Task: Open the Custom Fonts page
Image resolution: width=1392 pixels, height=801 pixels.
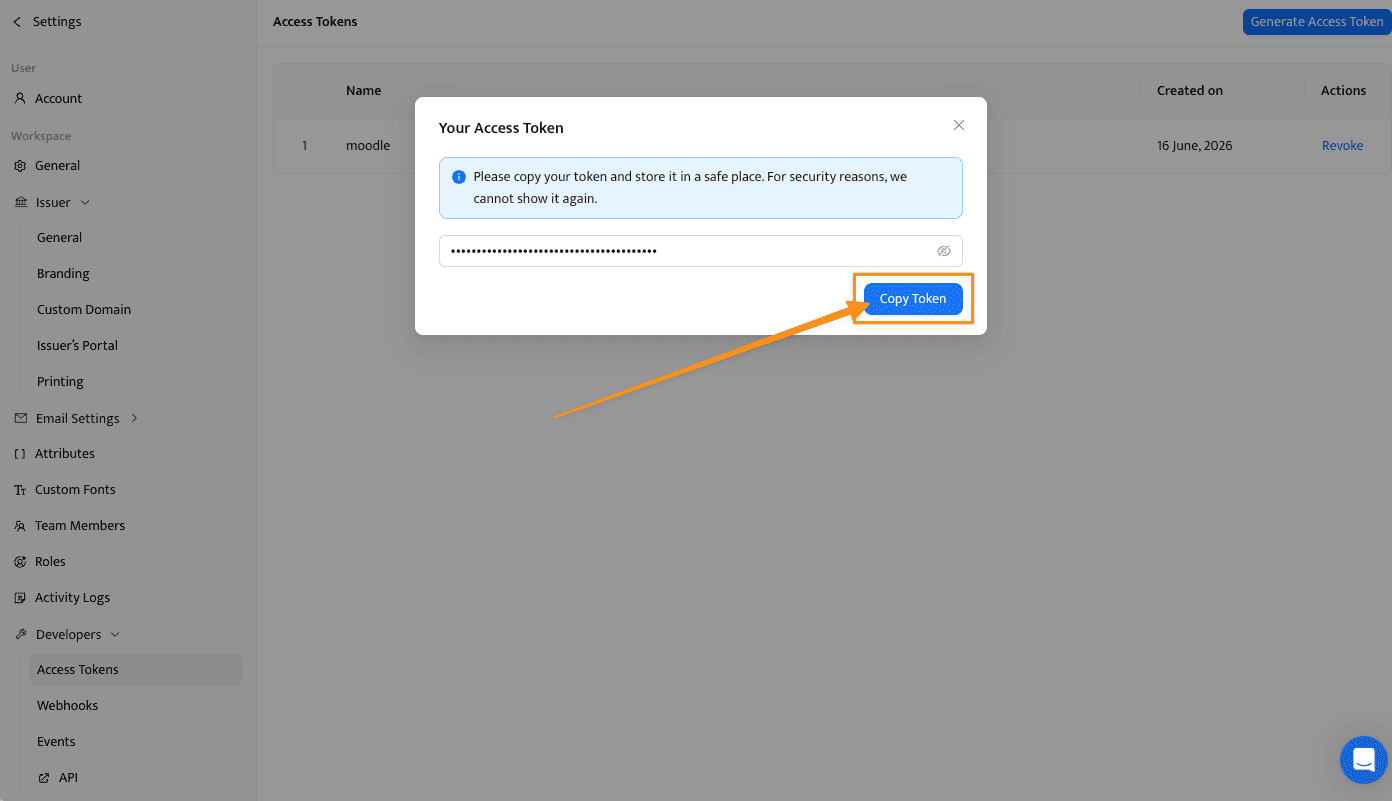Action: coord(75,489)
